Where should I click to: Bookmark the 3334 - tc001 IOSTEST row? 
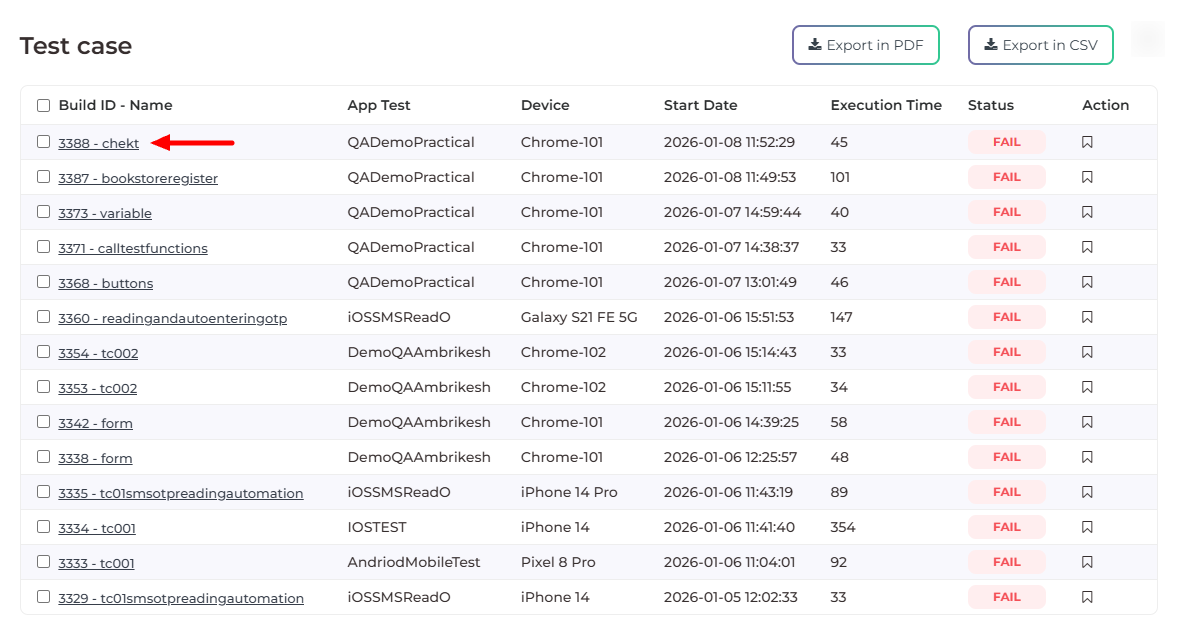[1087, 527]
